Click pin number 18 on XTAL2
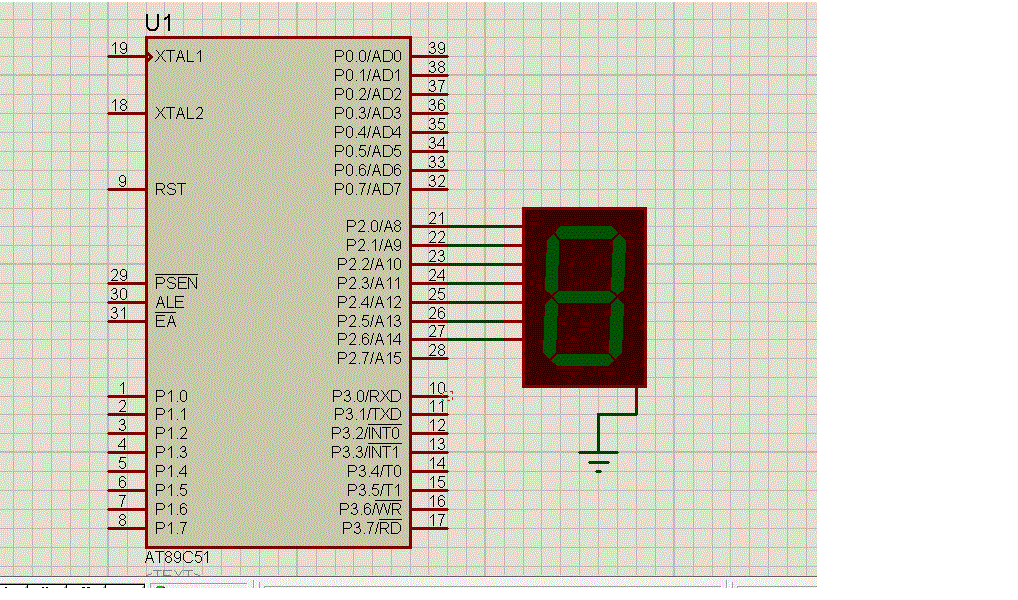This screenshot has width=1018, height=600. (x=119, y=105)
